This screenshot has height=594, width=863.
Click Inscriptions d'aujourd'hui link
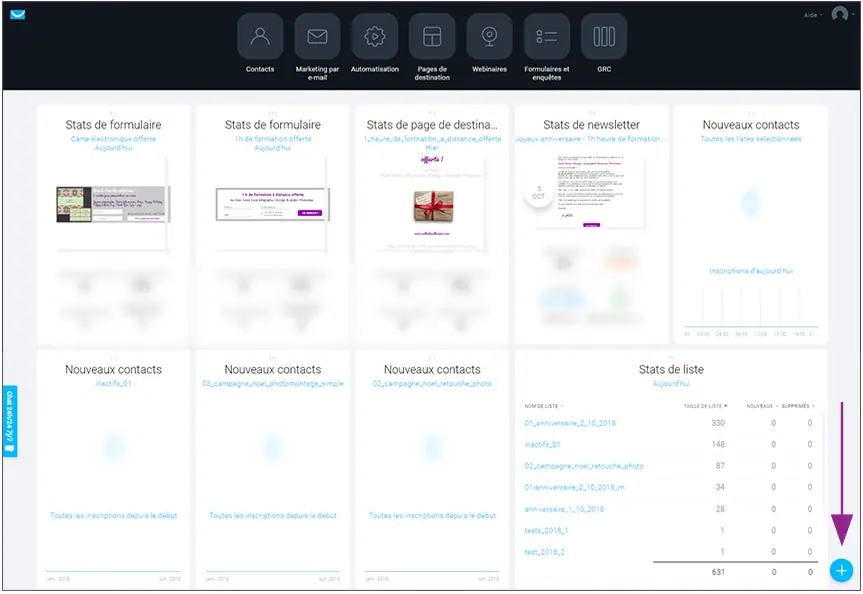pos(751,271)
